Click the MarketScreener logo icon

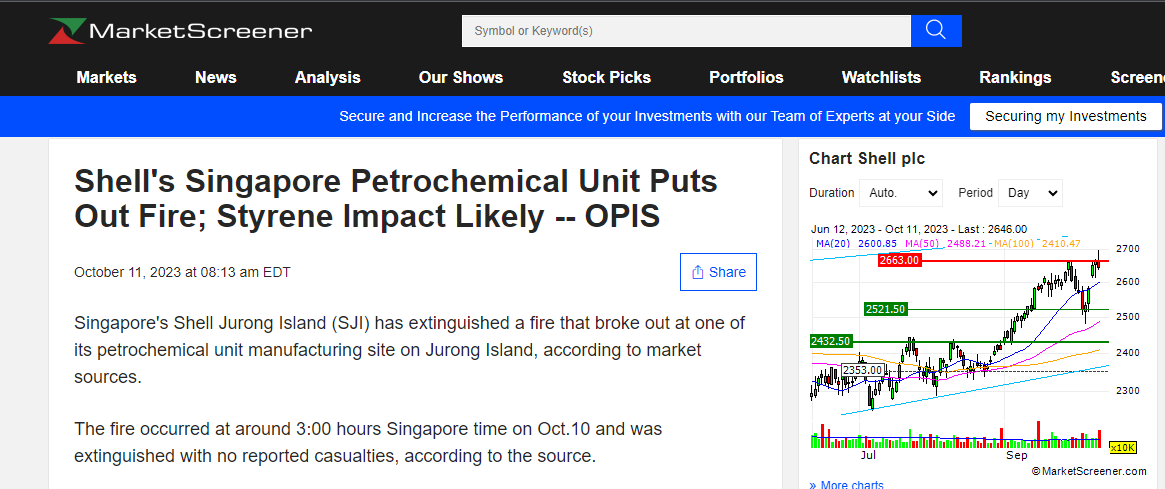[67, 31]
